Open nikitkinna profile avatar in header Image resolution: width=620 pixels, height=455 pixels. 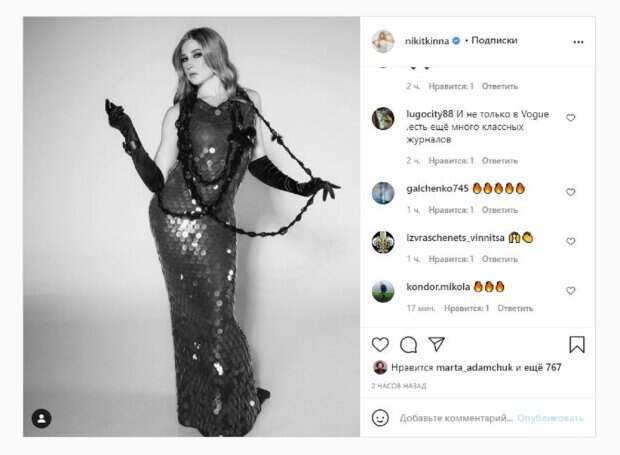[x=383, y=41]
